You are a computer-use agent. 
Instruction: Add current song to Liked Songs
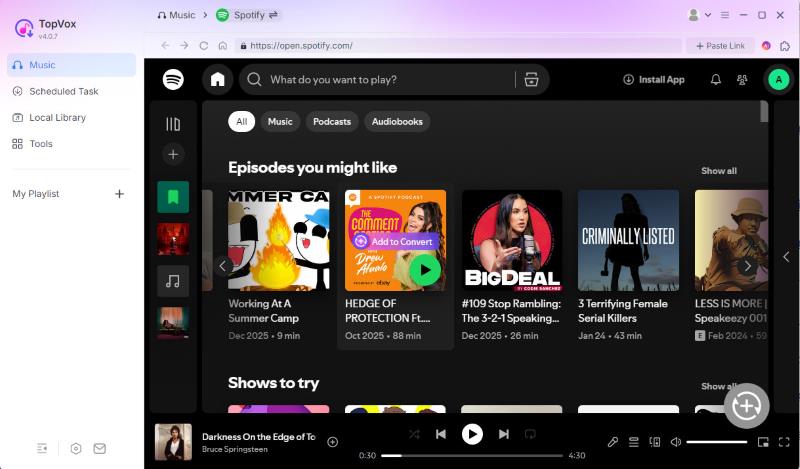pos(333,442)
